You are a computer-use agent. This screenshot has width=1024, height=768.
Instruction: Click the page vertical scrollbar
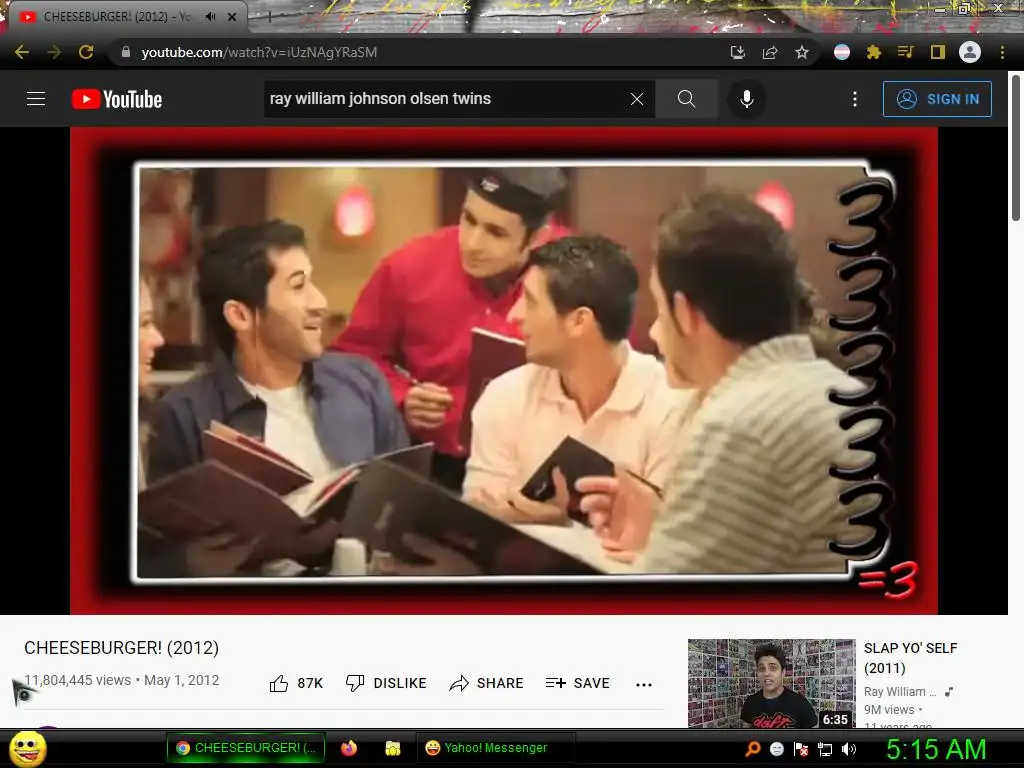[x=1016, y=148]
